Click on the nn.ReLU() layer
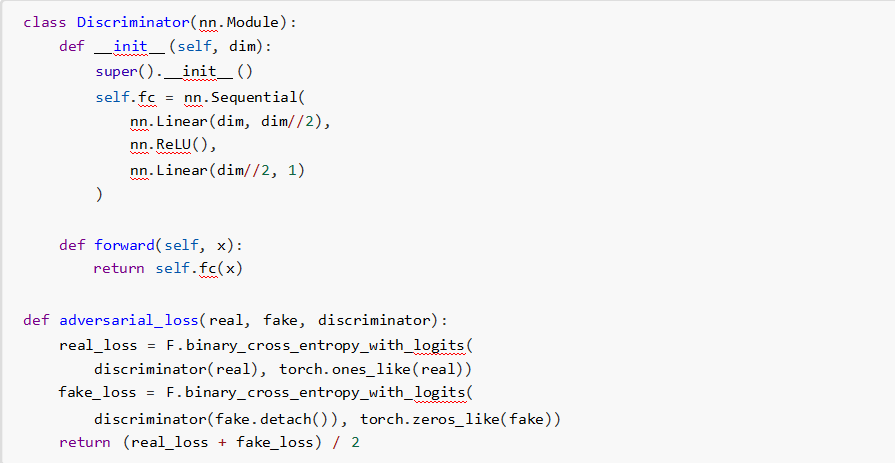The image size is (895, 463). [173, 145]
